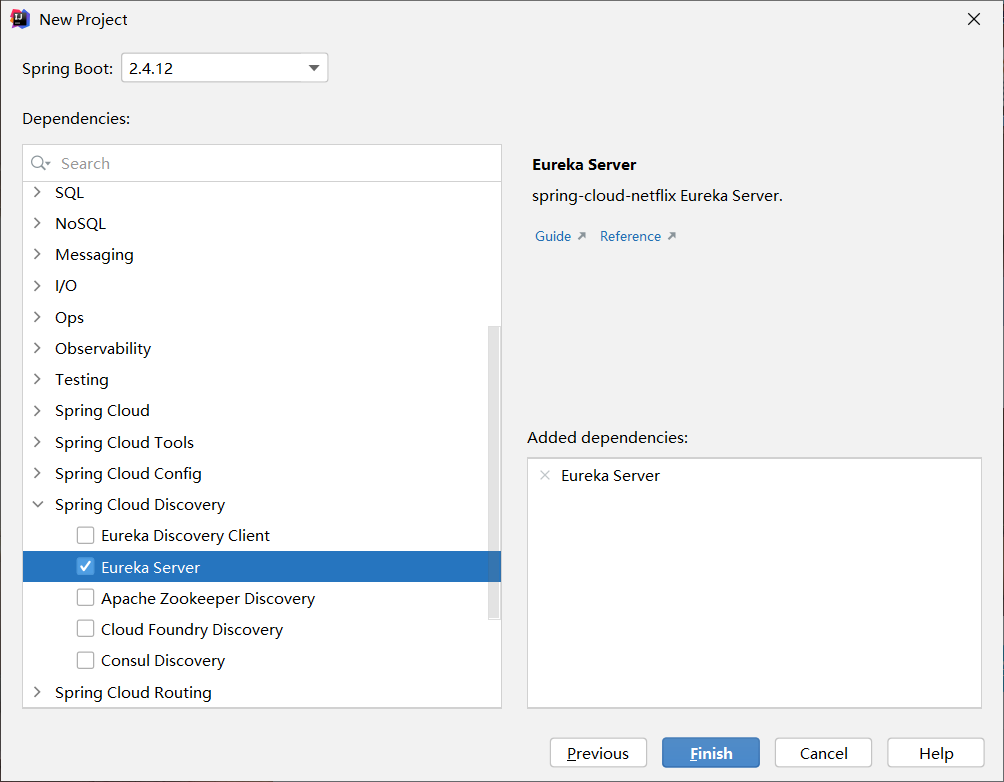
Task: Expand the NoSQL category
Action: click(x=37, y=223)
